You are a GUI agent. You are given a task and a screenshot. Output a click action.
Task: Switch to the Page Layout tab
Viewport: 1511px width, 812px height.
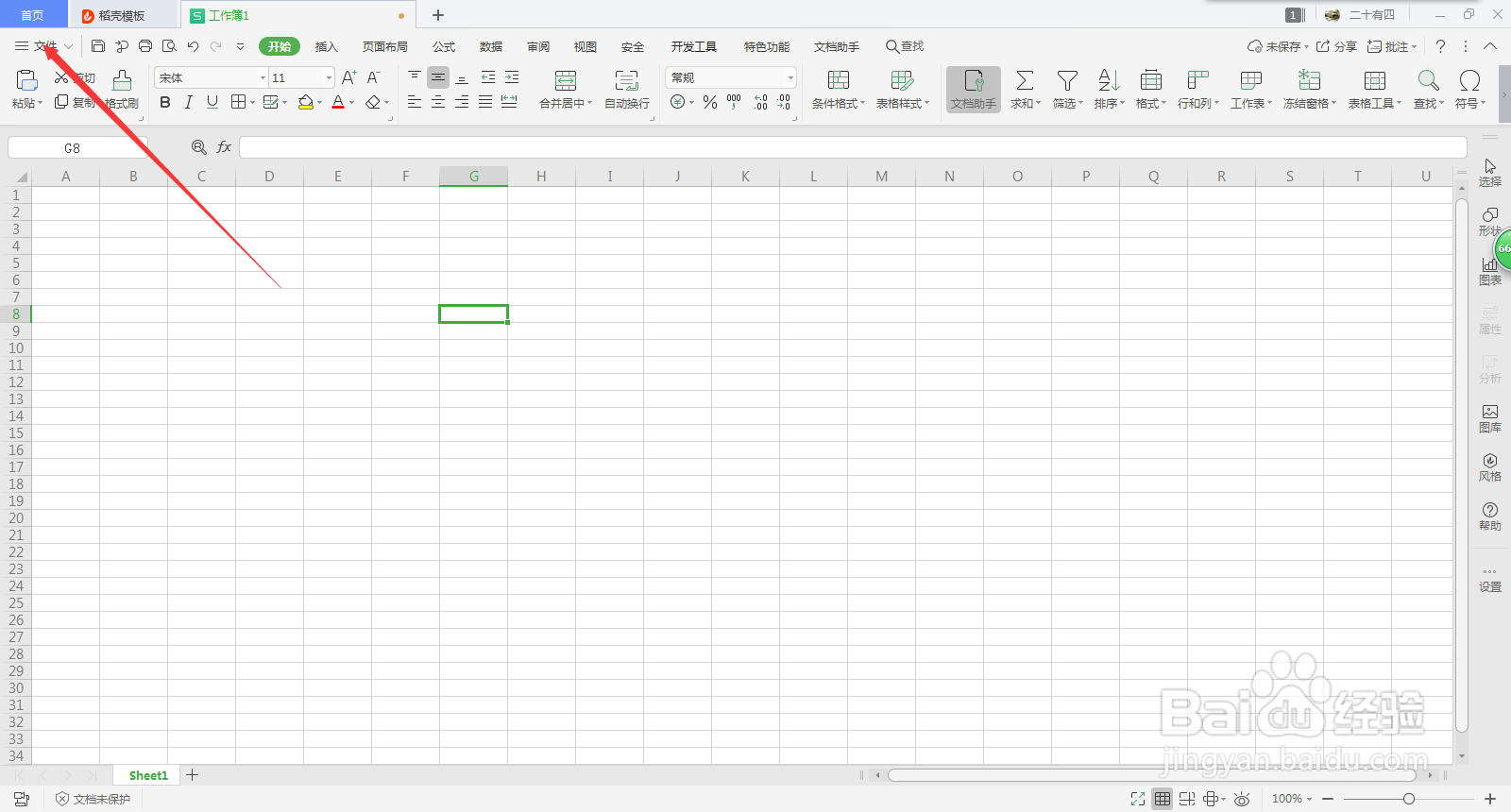[x=385, y=46]
